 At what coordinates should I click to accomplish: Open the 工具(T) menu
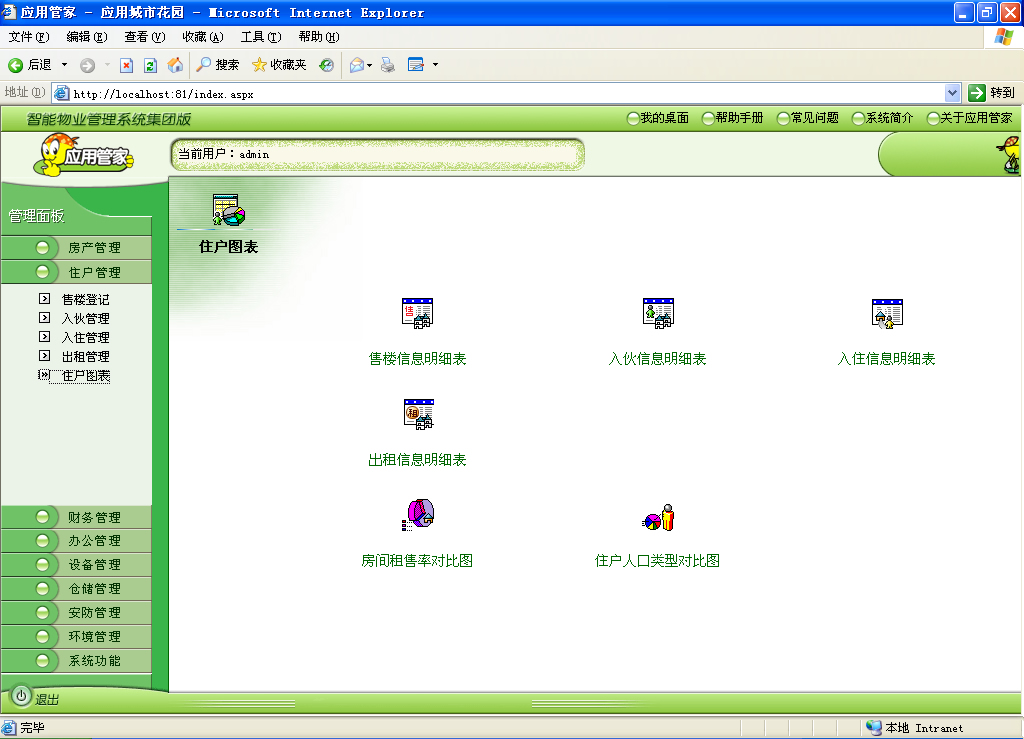point(261,37)
